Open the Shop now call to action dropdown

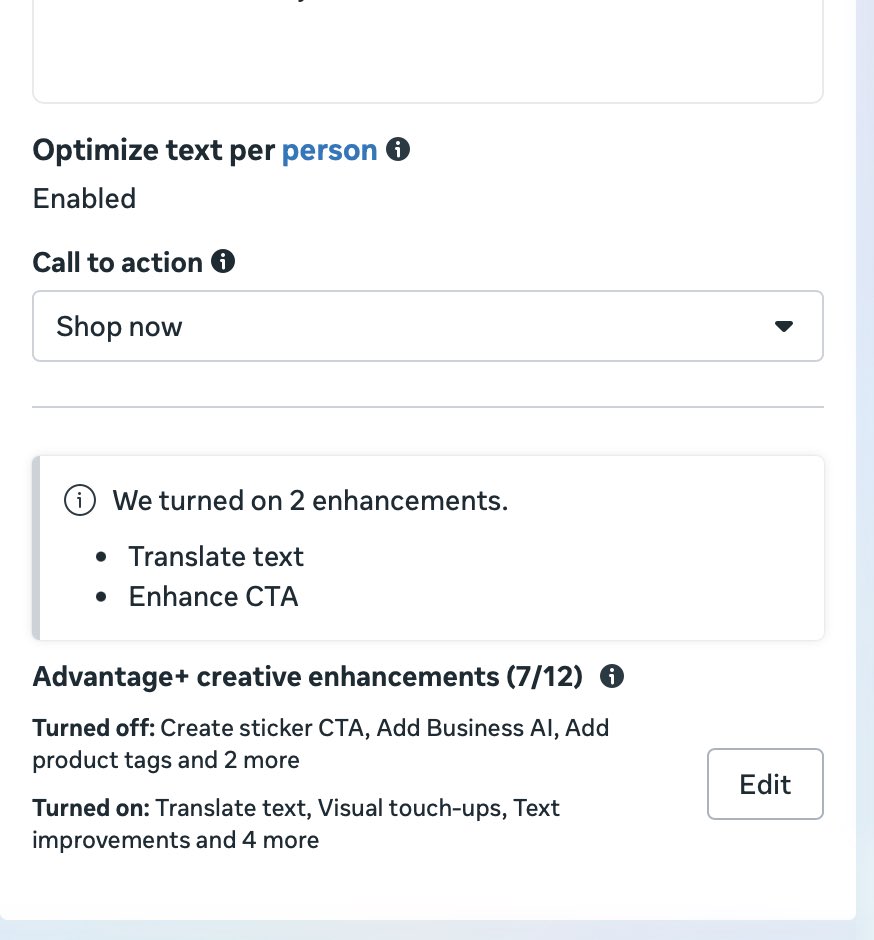pyautogui.click(x=428, y=326)
